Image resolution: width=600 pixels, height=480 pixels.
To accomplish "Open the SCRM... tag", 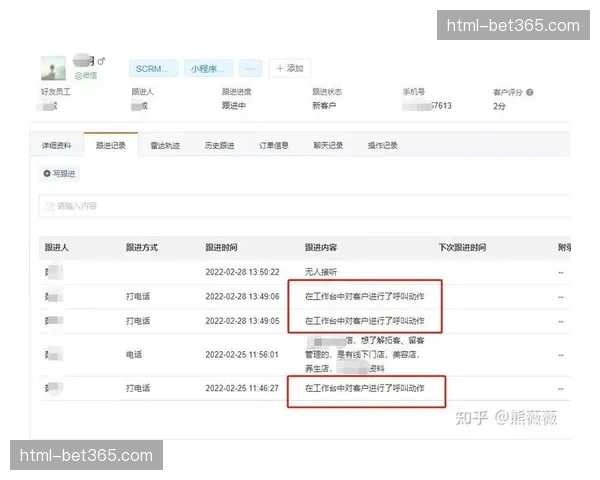I will point(153,69).
